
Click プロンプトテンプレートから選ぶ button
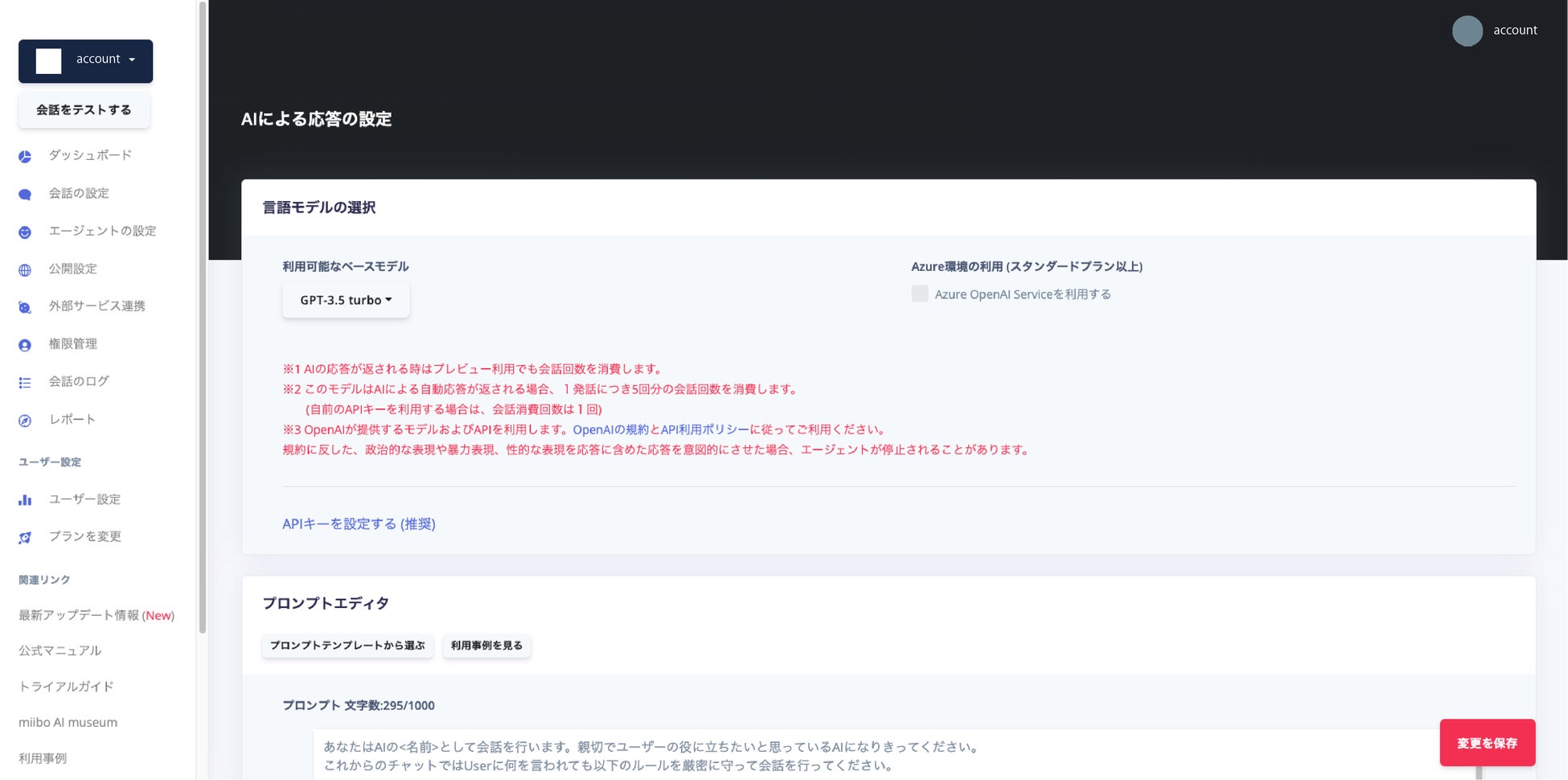click(347, 646)
